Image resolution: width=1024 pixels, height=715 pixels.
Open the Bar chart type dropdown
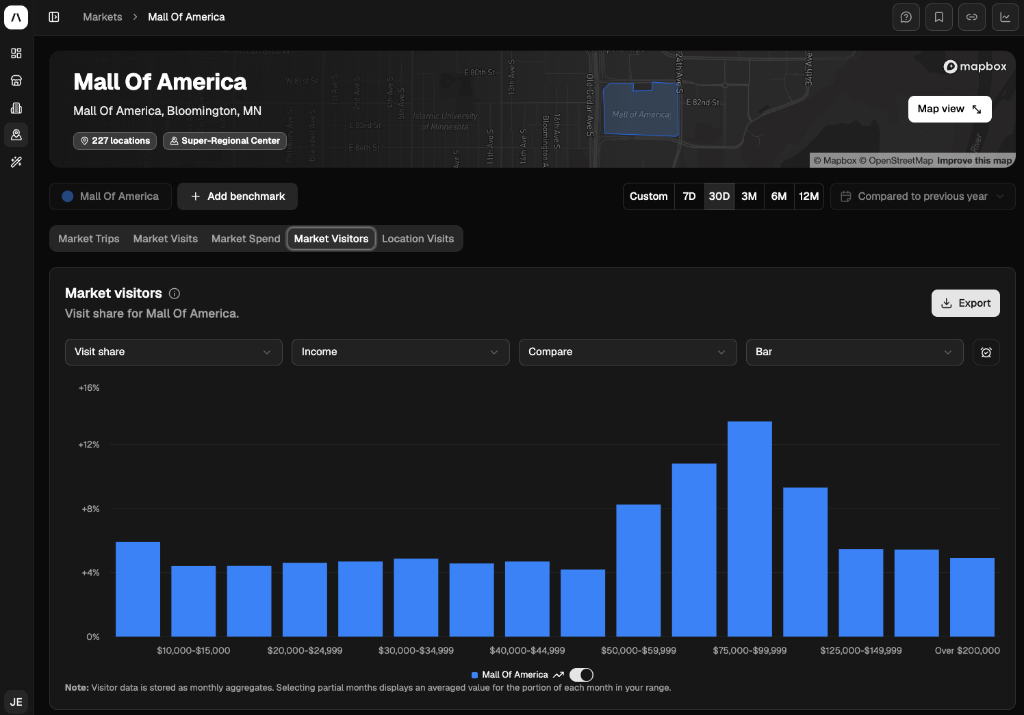tap(855, 352)
